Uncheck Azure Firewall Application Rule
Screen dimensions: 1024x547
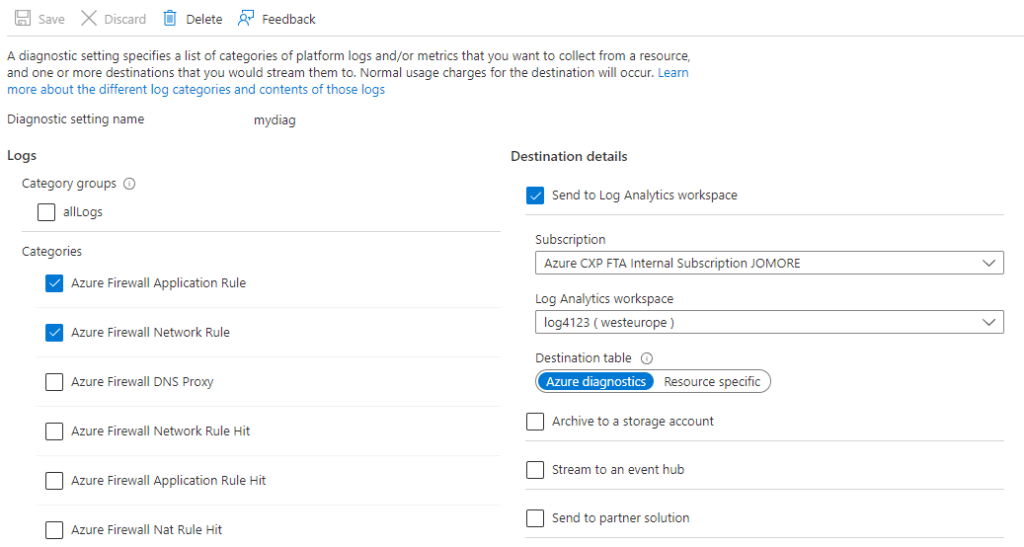coord(54,283)
